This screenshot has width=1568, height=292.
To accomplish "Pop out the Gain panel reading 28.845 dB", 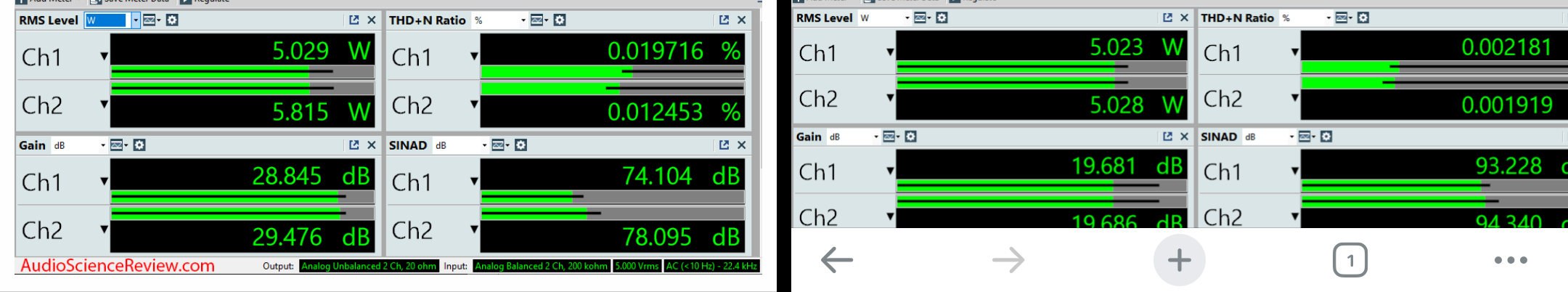I will pos(354,145).
